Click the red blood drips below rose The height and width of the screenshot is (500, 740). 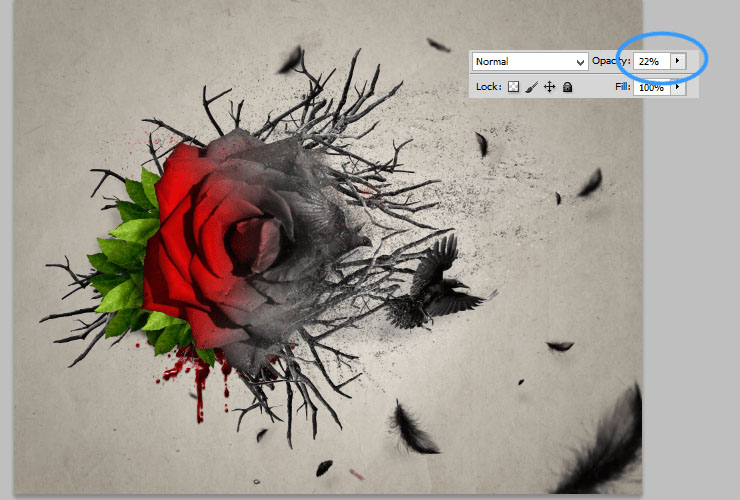tap(200, 378)
